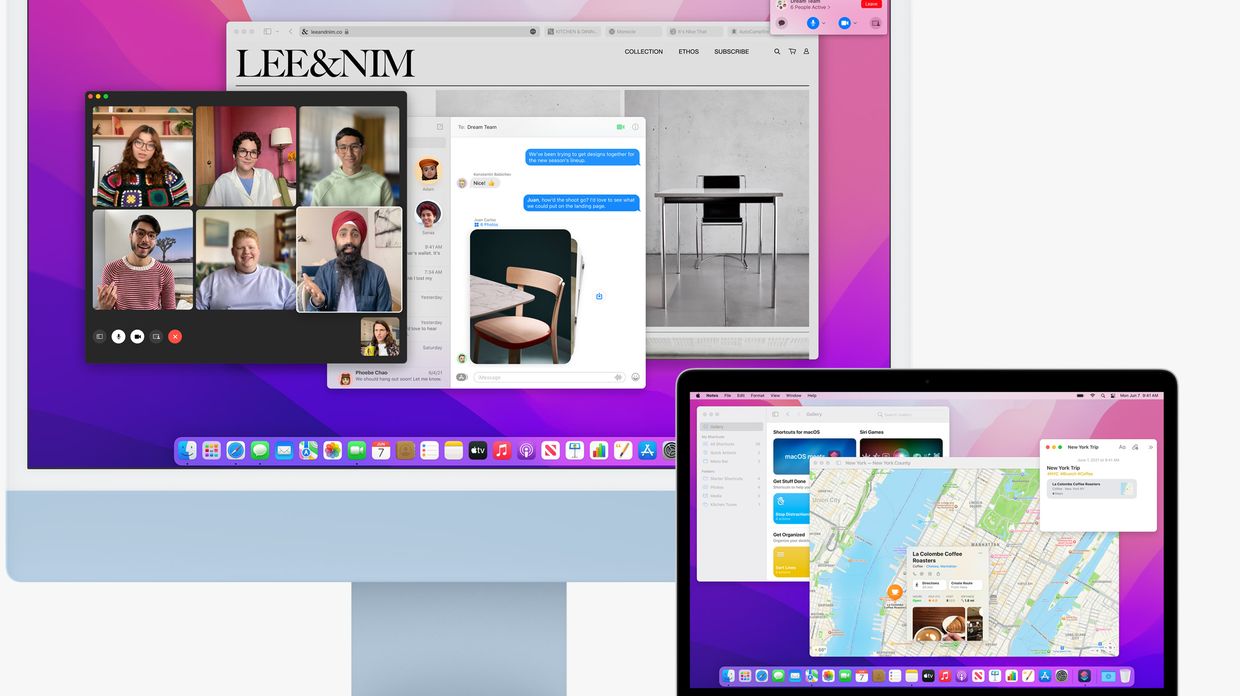
Task: Toggle the Safari sidebar
Action: click(x=267, y=32)
